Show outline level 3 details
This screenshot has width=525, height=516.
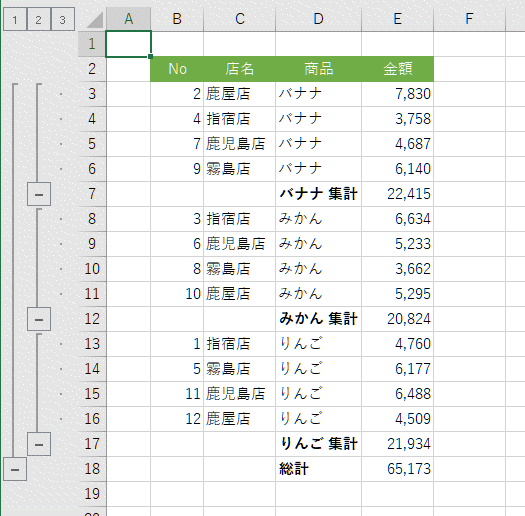[63, 19]
